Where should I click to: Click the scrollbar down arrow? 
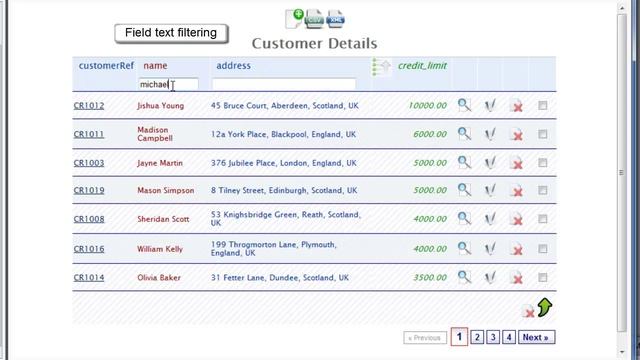pos(622,352)
